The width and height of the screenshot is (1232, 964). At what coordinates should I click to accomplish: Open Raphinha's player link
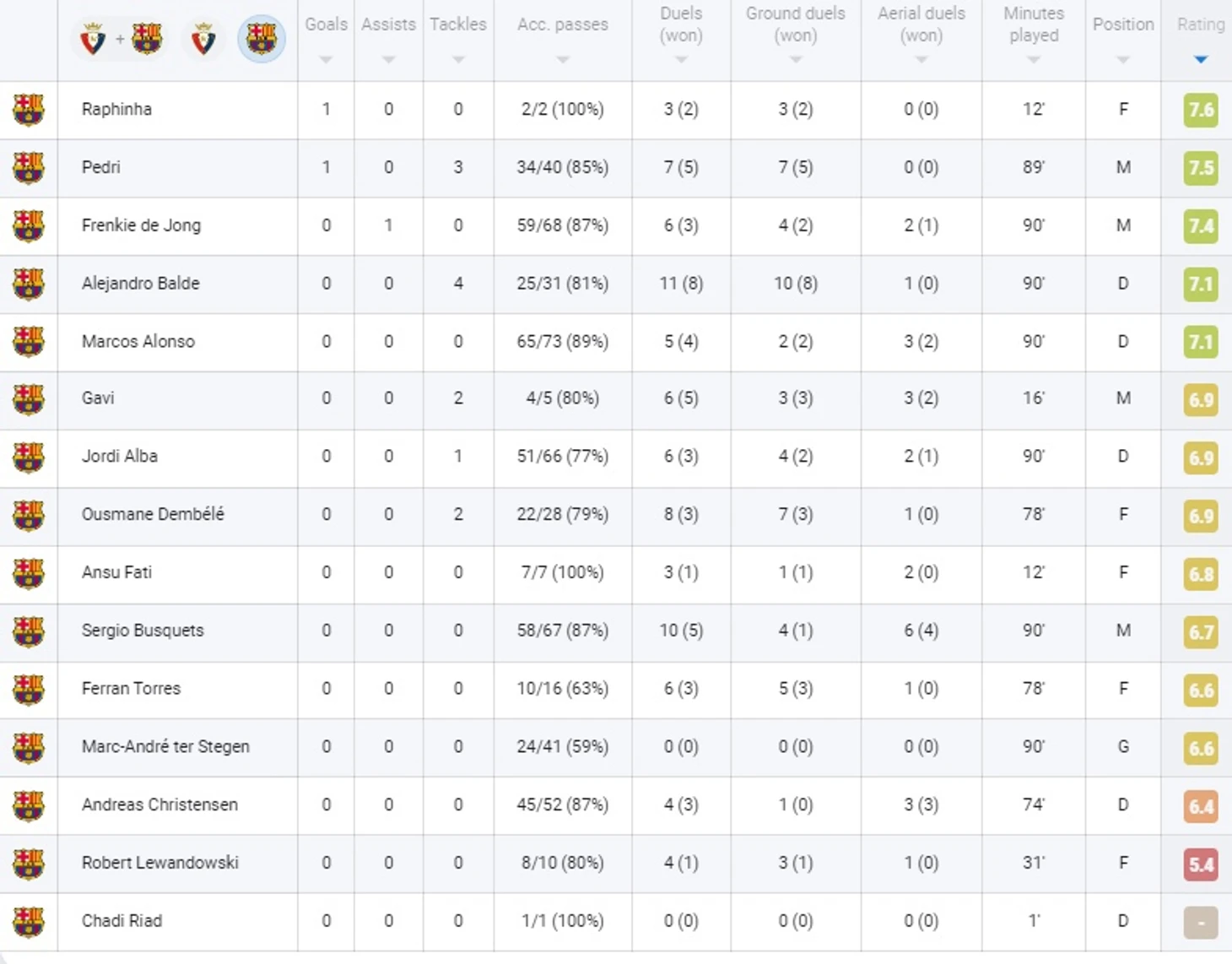(116, 109)
